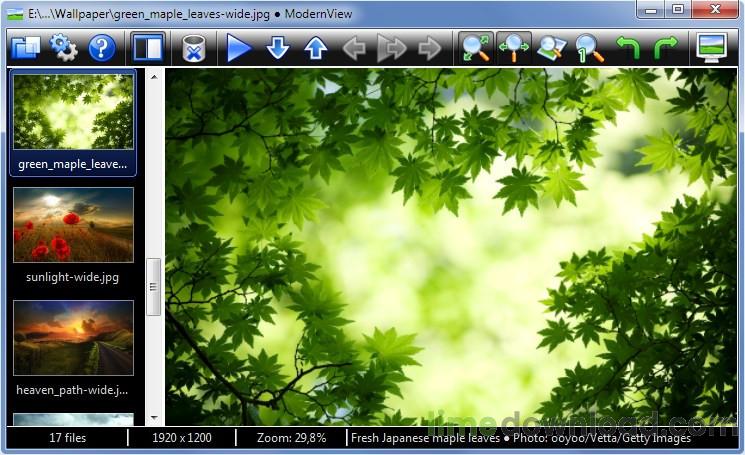The height and width of the screenshot is (455, 745).
Task: Toggle fit-to-width zoom magnifier icon
Action: pos(514,47)
